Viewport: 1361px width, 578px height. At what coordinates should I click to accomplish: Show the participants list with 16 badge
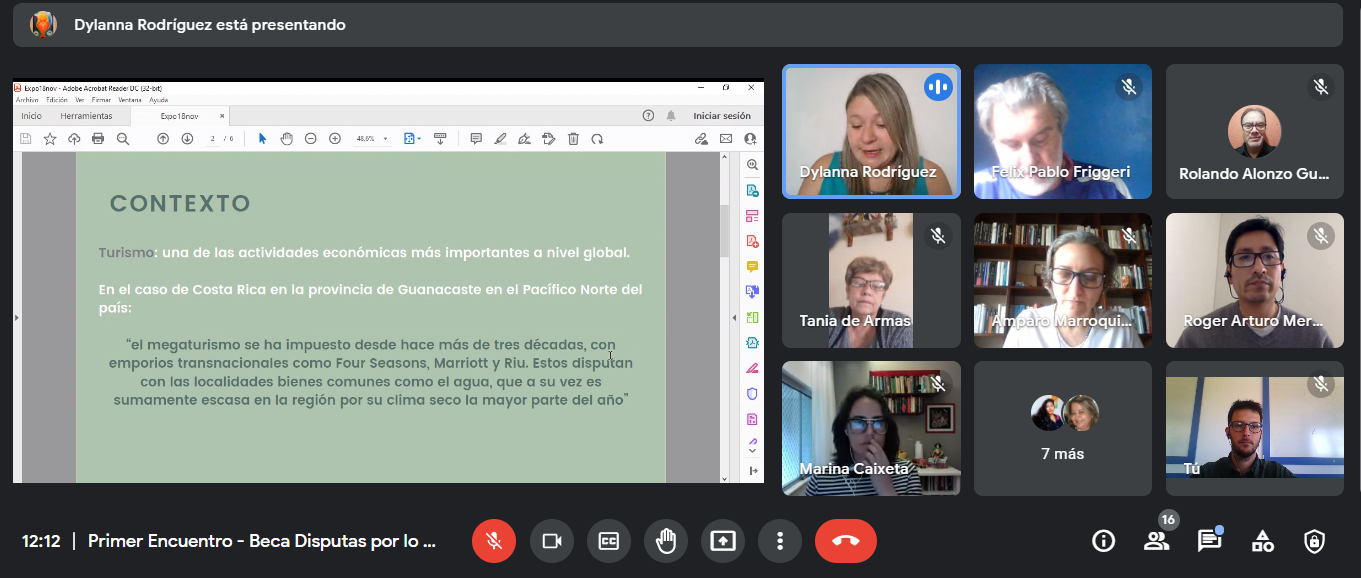[x=1156, y=541]
